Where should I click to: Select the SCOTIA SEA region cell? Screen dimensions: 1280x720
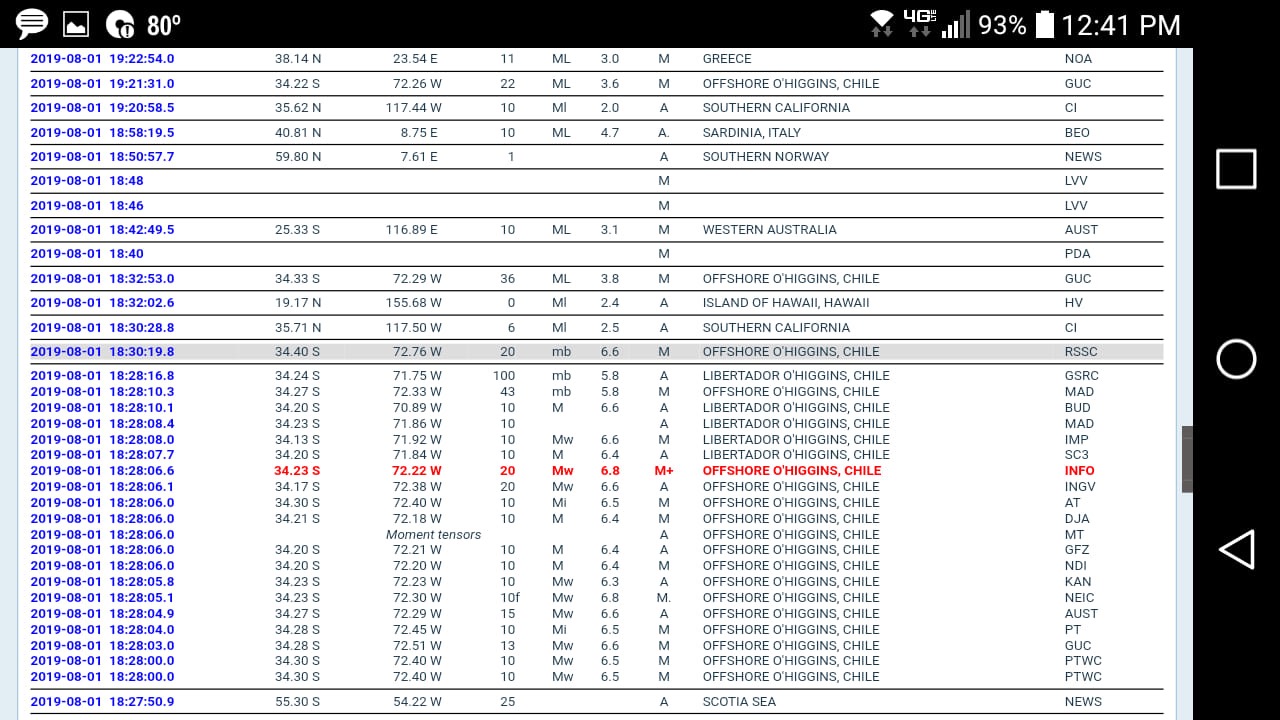click(x=739, y=702)
